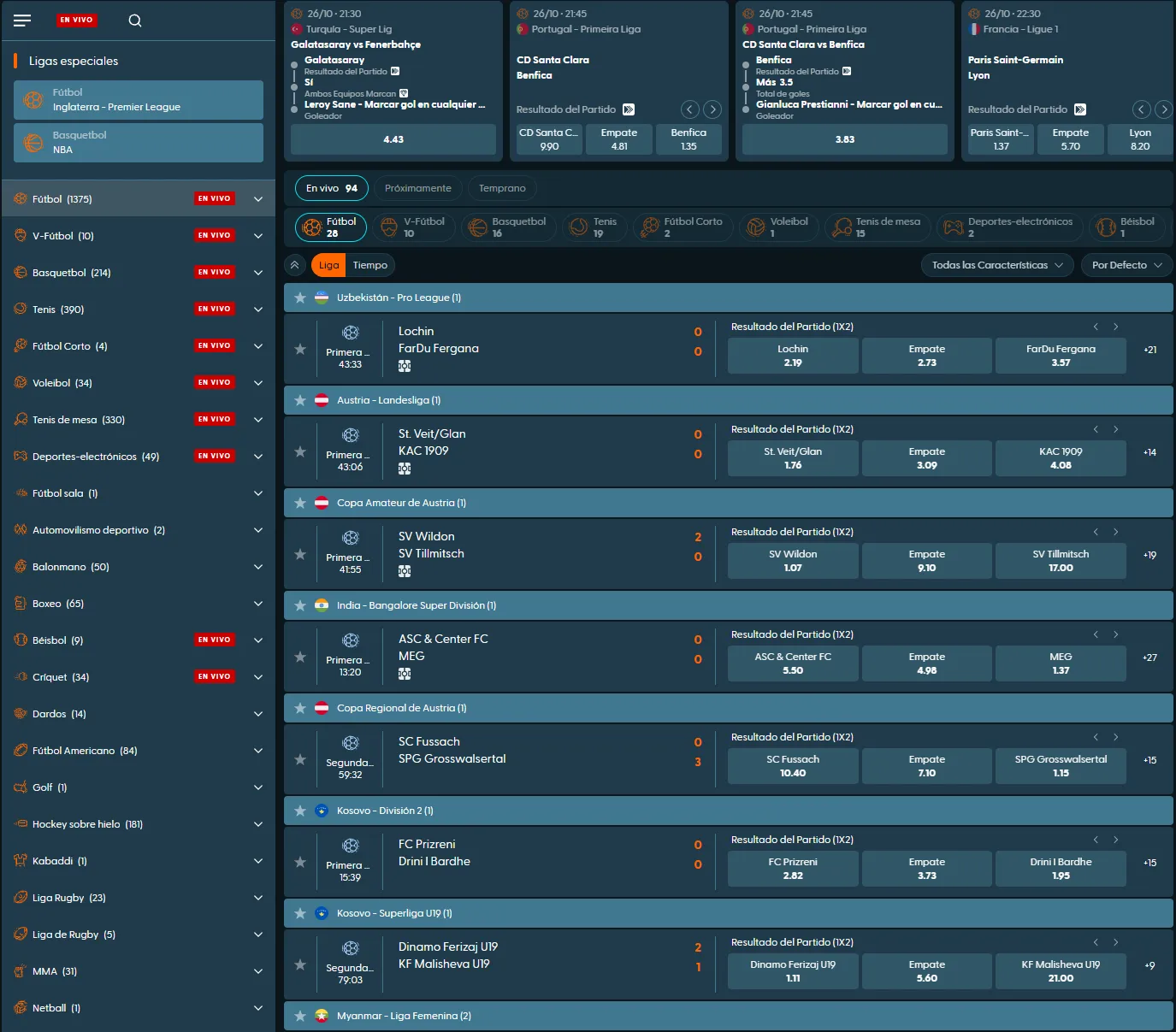The width and height of the screenshot is (1176, 1032).
Task: Go to previous market in CD Santa Clara card
Action: click(690, 109)
